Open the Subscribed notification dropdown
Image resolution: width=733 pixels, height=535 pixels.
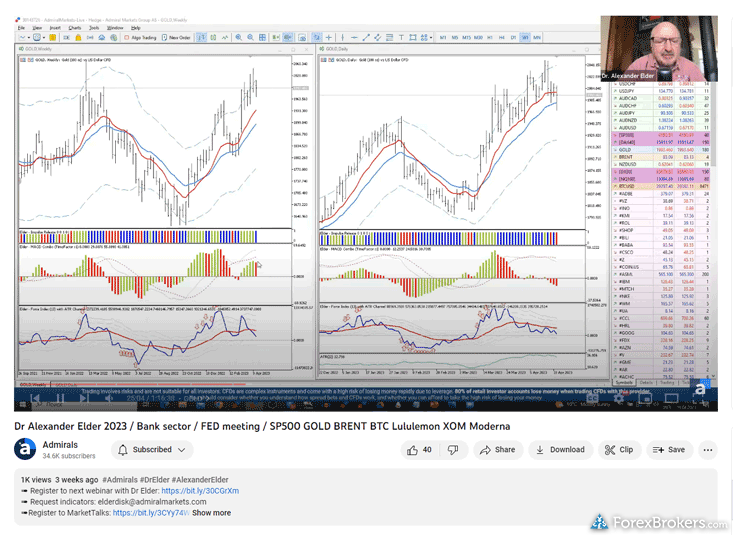pos(152,450)
